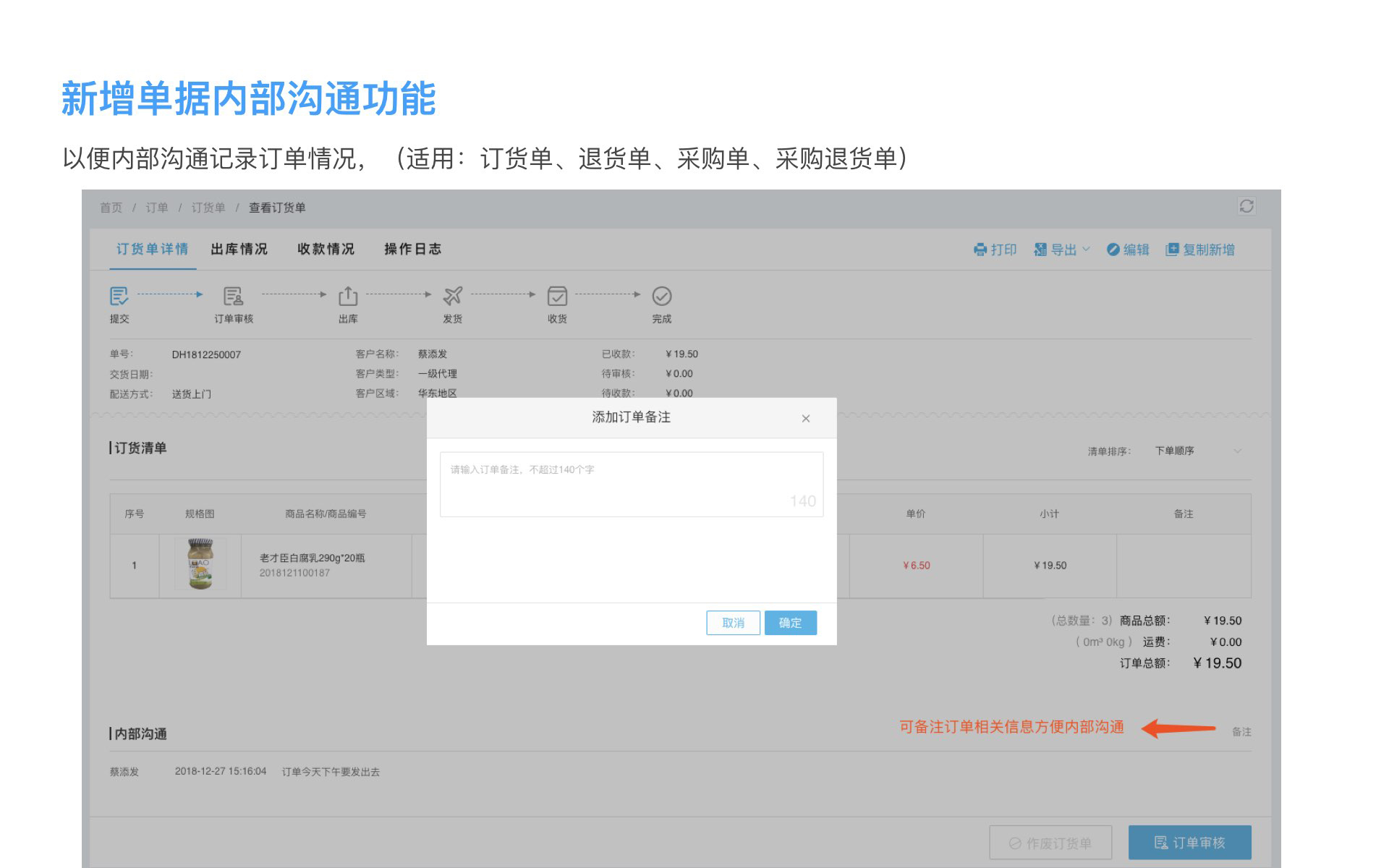Click the tofu product thumbnail image
1389x868 pixels.
(200, 564)
